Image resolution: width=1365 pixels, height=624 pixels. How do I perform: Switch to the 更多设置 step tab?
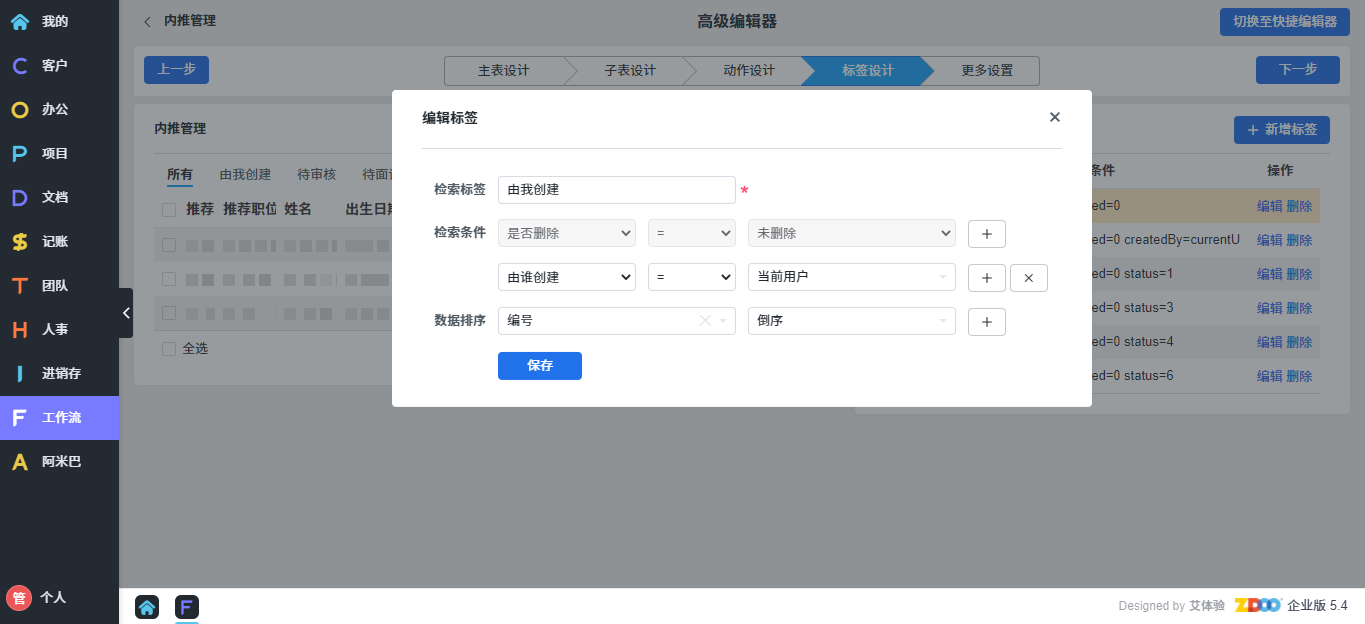coord(986,71)
